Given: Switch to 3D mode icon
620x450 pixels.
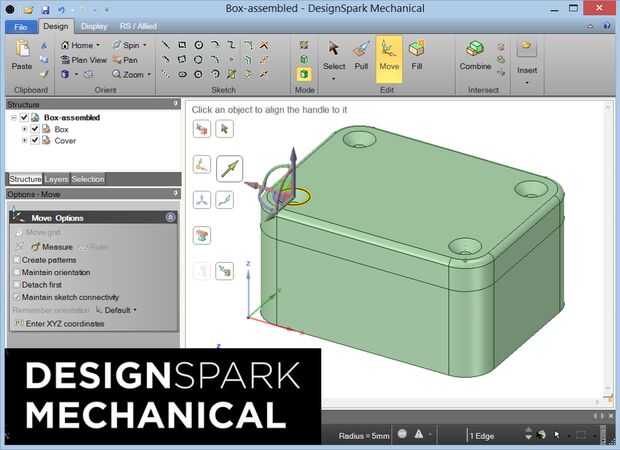Looking at the screenshot, I should click(304, 74).
